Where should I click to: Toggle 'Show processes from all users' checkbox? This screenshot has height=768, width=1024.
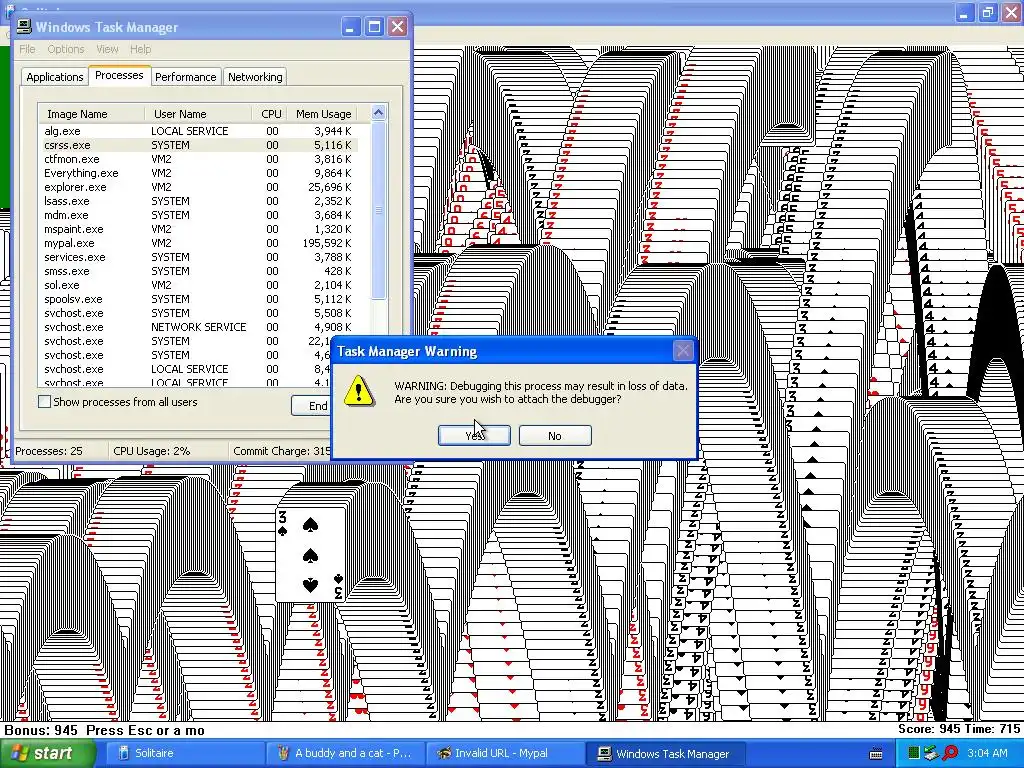[44, 402]
